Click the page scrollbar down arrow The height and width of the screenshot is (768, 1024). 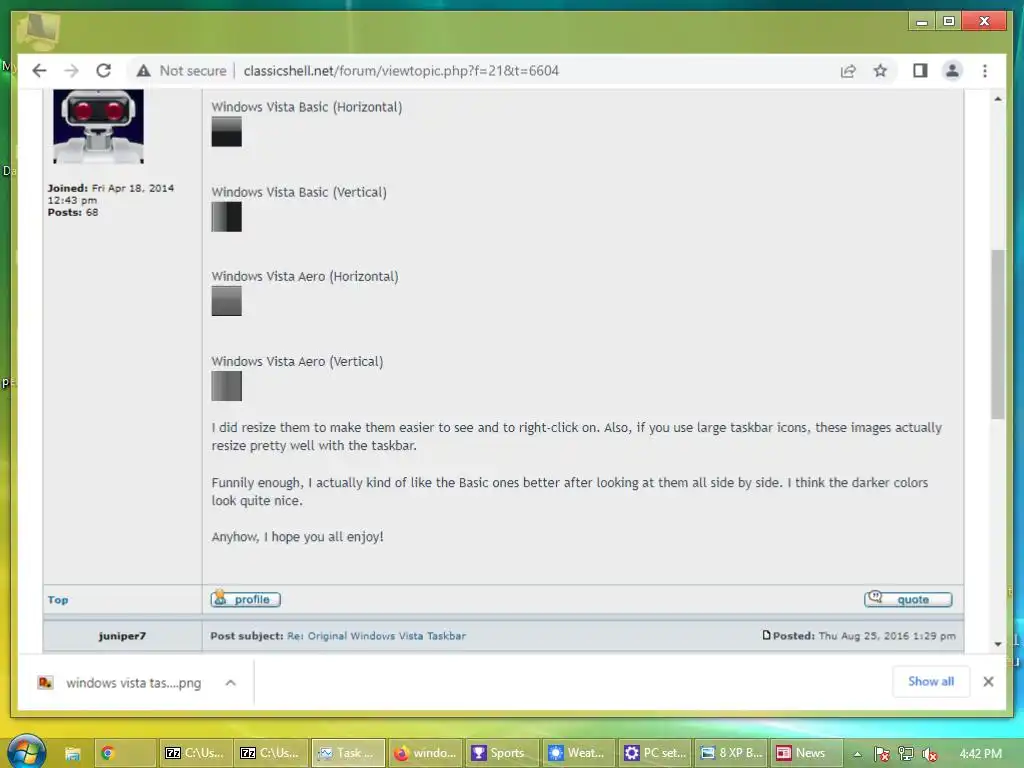coord(997,644)
